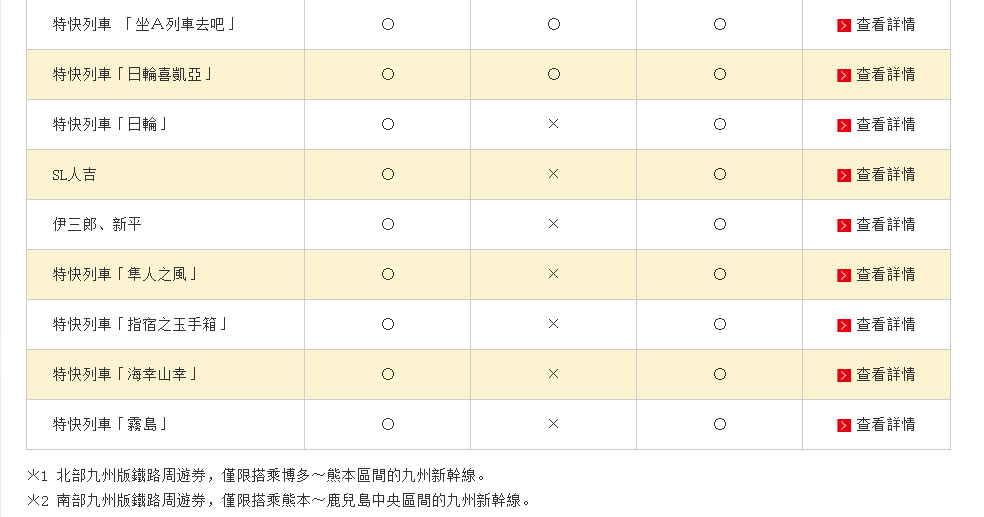984x517 pixels.
Task: Click red arrow icon in 海幸山幸 row
Action: pos(844,375)
